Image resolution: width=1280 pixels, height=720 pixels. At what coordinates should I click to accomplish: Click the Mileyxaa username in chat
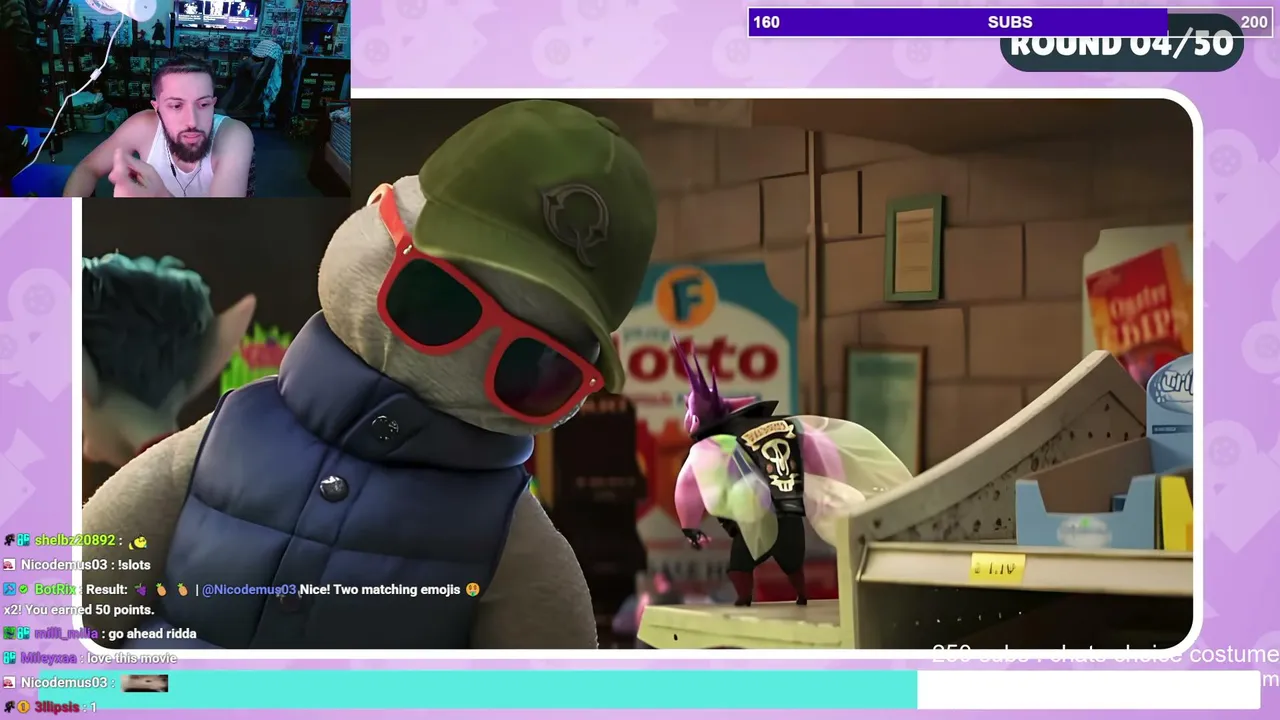coord(49,658)
